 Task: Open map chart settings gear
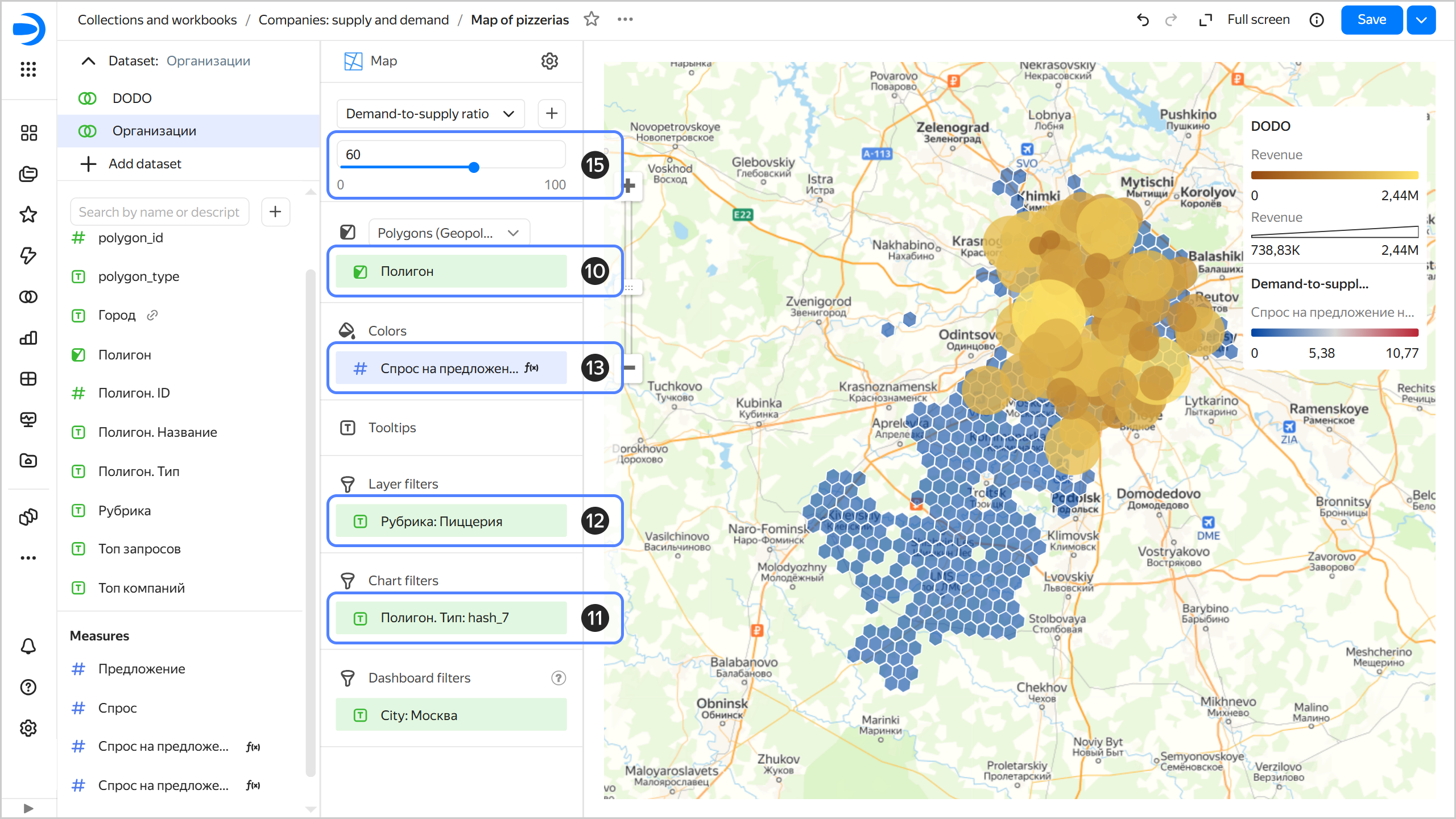click(549, 61)
